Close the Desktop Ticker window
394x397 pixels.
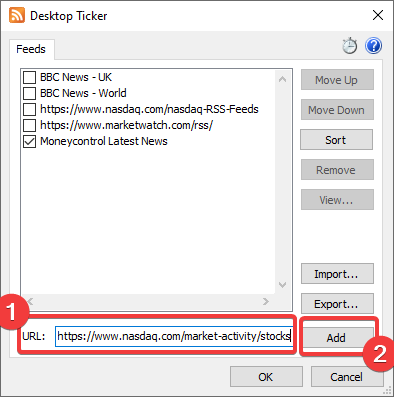[378, 15]
